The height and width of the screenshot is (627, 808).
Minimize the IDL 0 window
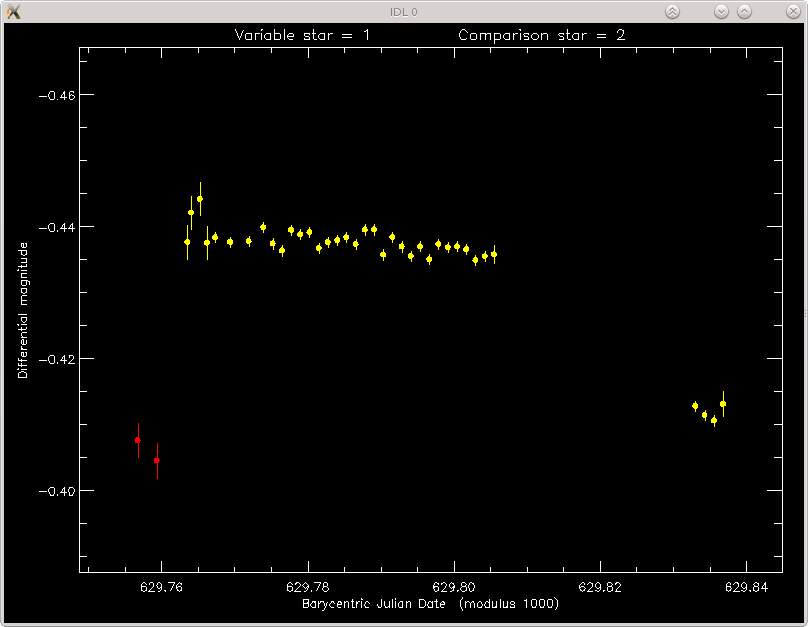coord(721,12)
